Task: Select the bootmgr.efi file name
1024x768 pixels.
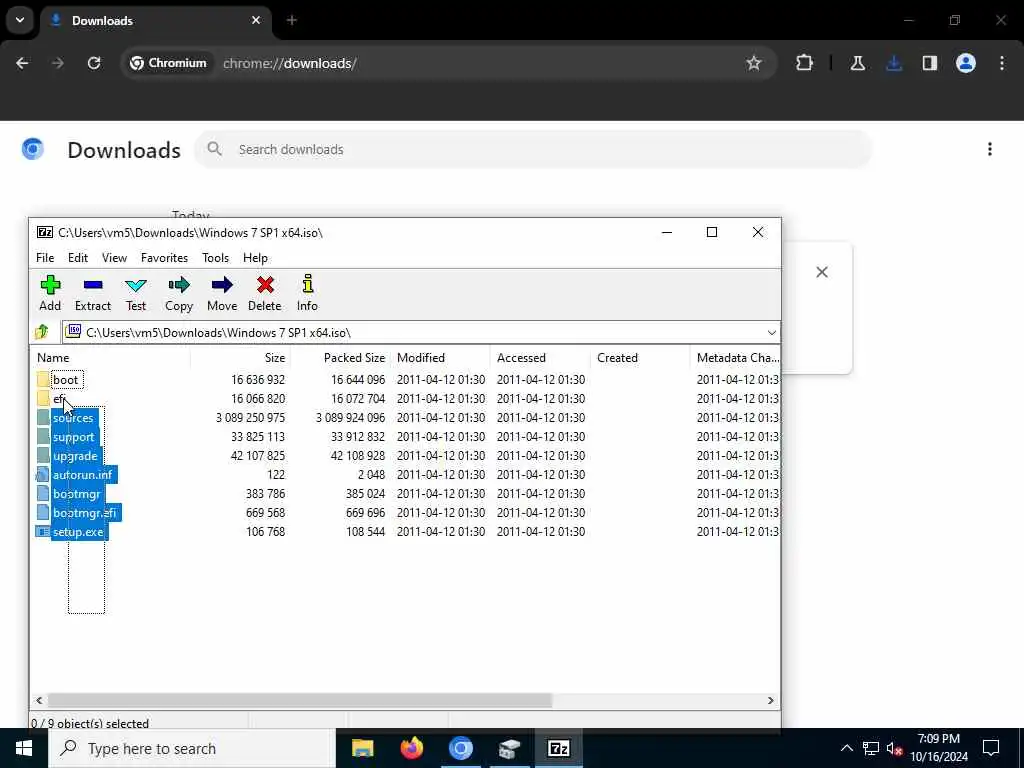Action: tap(85, 513)
